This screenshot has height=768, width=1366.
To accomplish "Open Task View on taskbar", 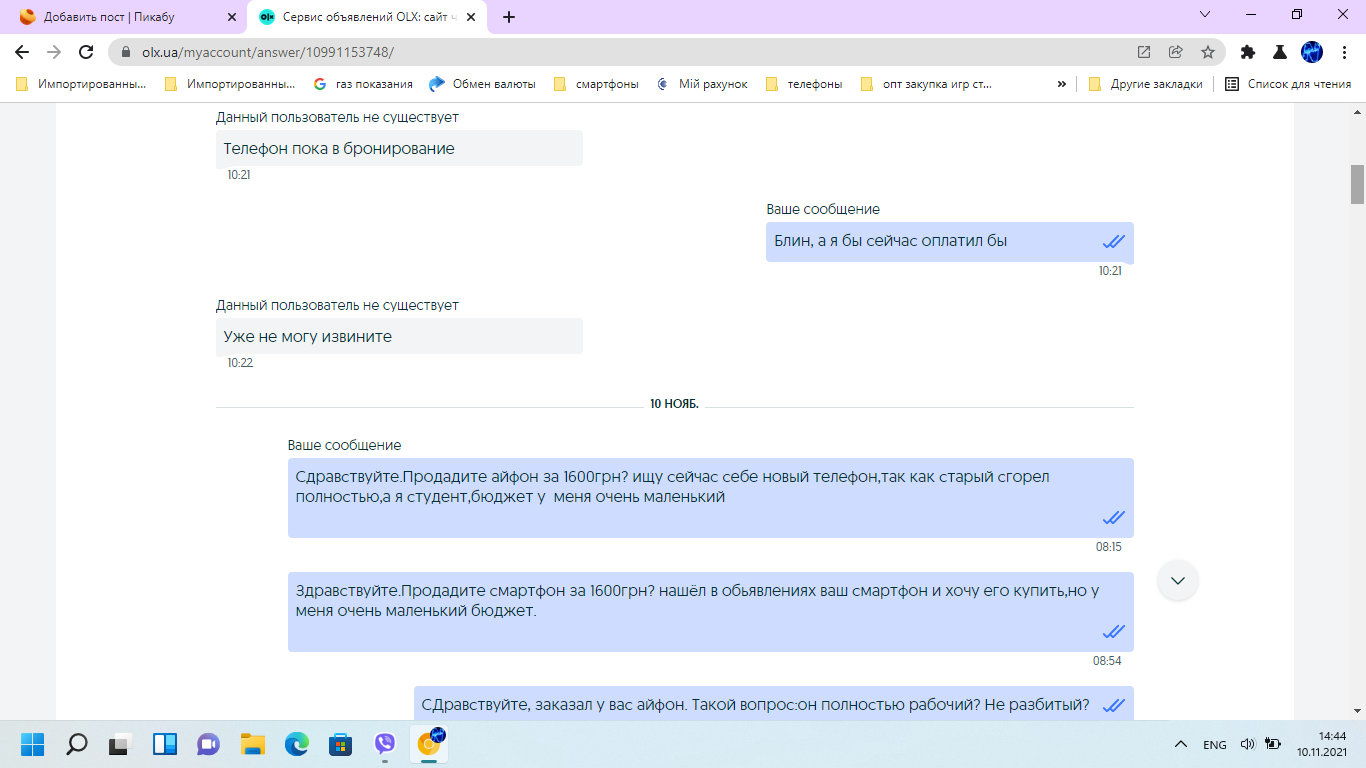I will click(120, 744).
